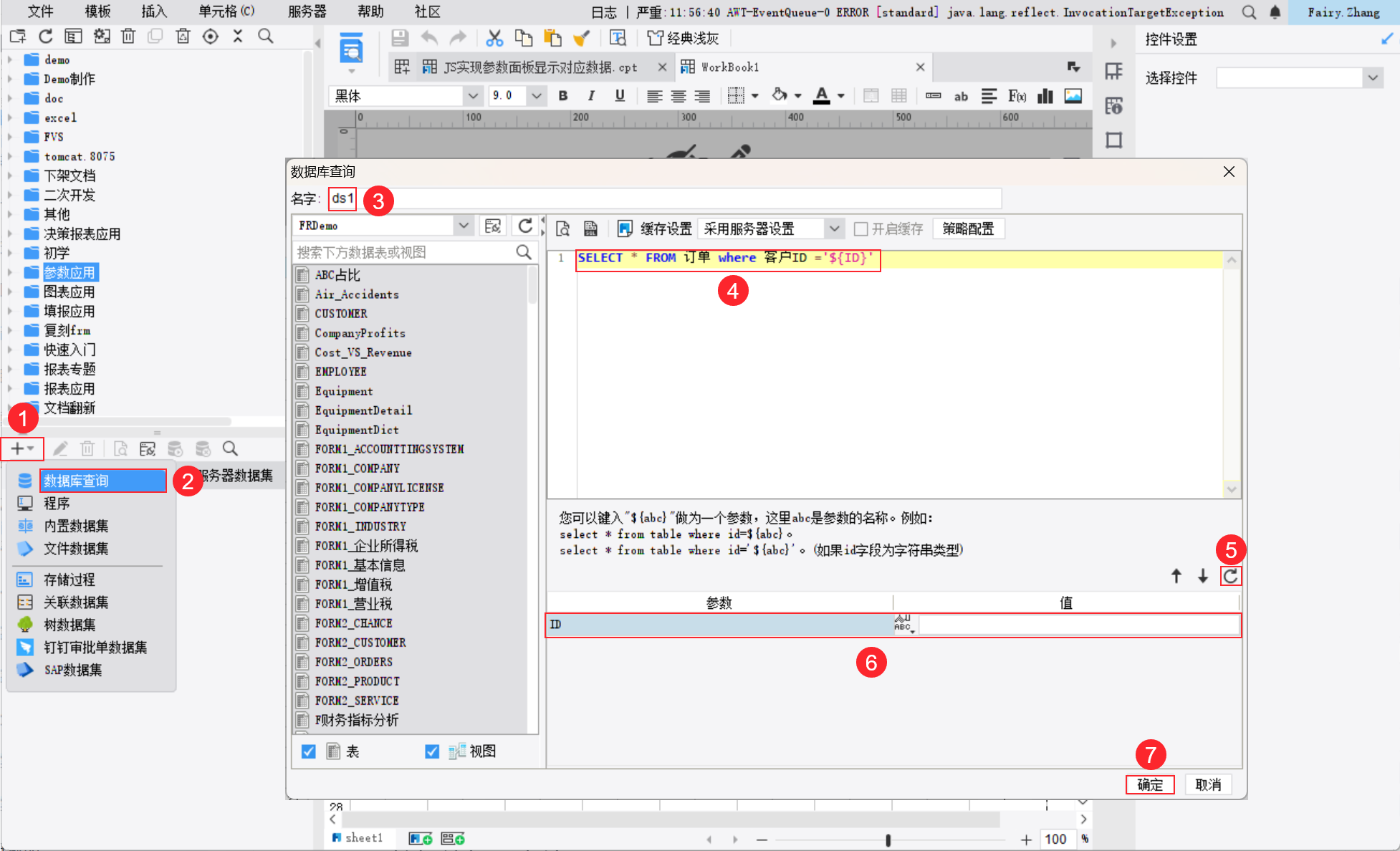
Task: Click the 确定 button
Action: coord(1149,784)
